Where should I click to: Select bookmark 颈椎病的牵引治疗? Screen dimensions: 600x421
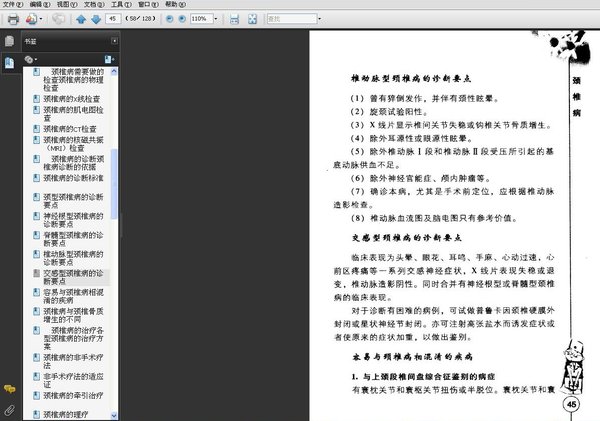73,395
